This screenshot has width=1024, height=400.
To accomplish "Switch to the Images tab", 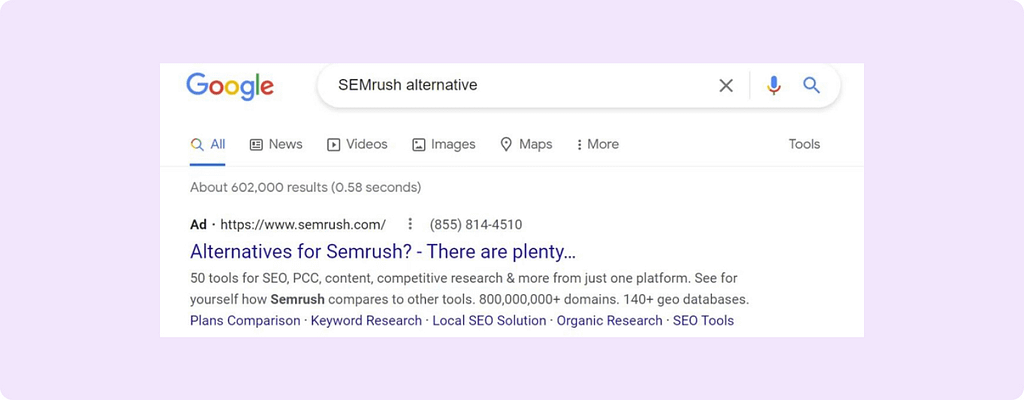I will pos(444,144).
